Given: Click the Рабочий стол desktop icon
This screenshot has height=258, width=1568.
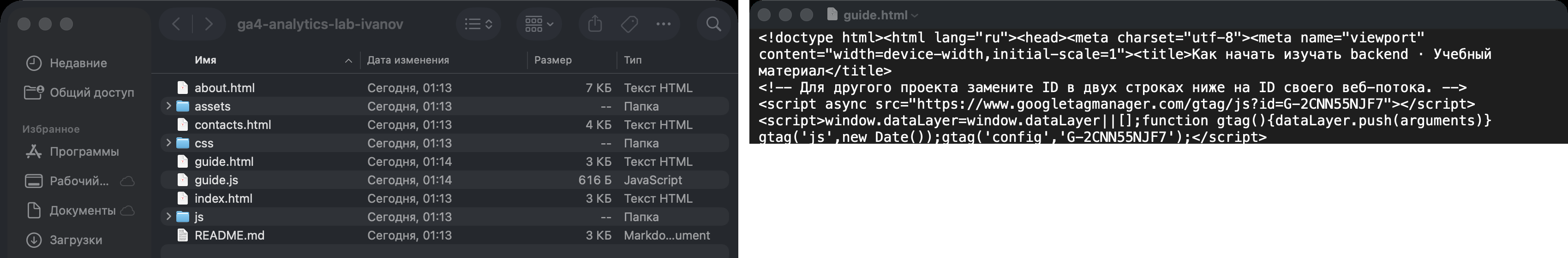Looking at the screenshot, I should click(x=34, y=181).
